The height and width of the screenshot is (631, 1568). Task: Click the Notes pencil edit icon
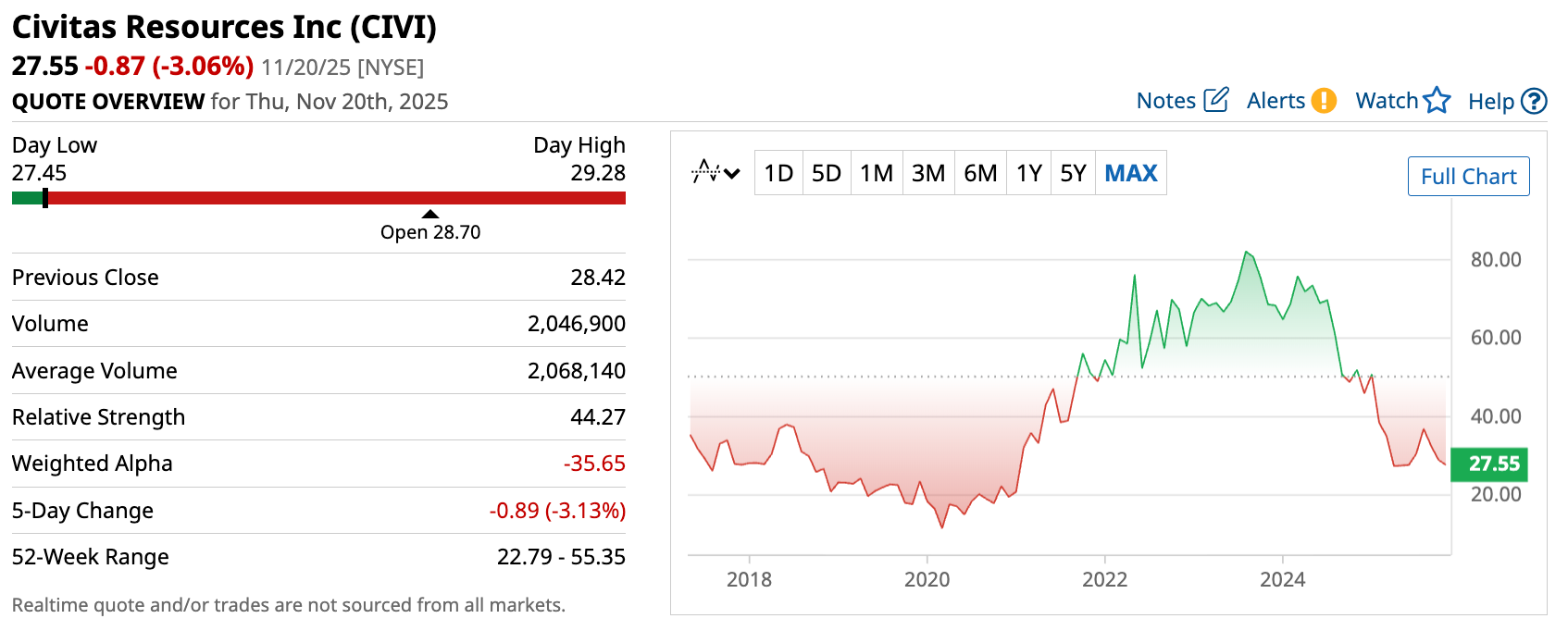point(1215,100)
